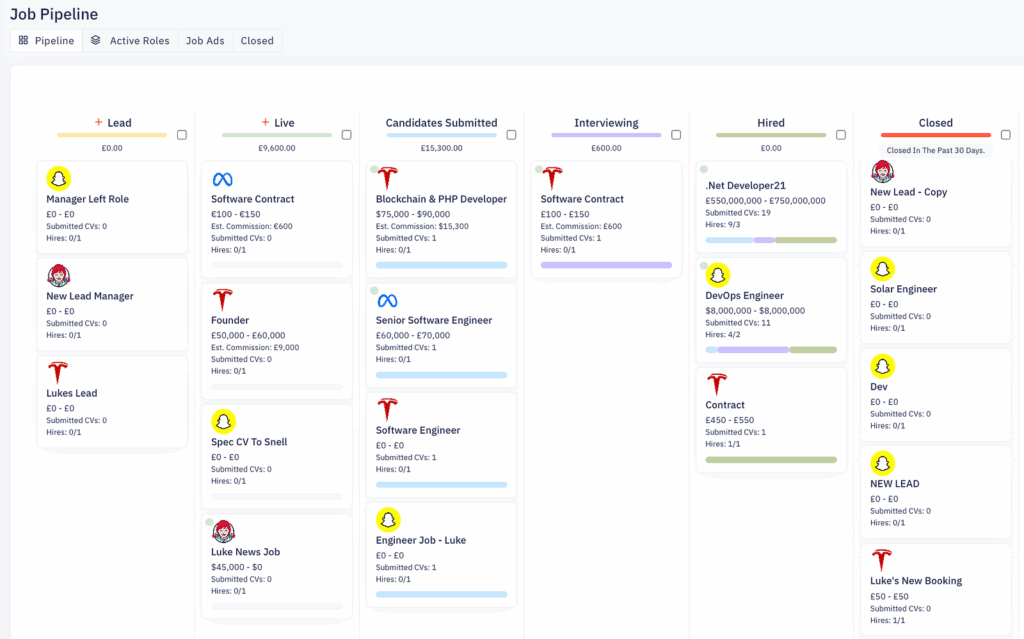Screen dimensions: 1024x639
Task: Click the Meta logo on Software Contract card
Action: 222,179
